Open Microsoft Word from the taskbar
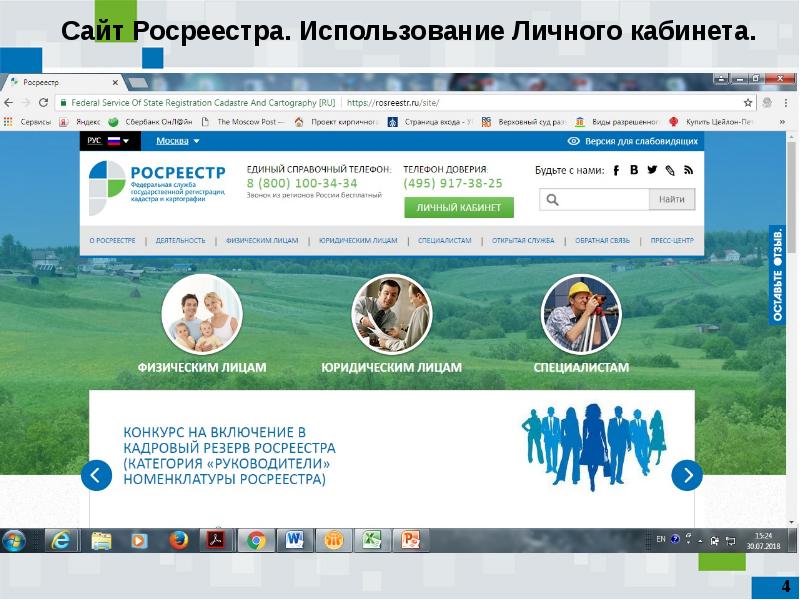 (293, 537)
